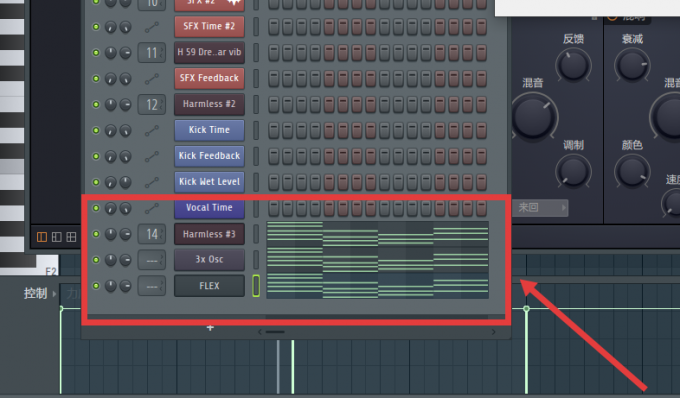Toggle the first step button of Kick Feedback
Screen dimensions: 680x398
(274, 156)
